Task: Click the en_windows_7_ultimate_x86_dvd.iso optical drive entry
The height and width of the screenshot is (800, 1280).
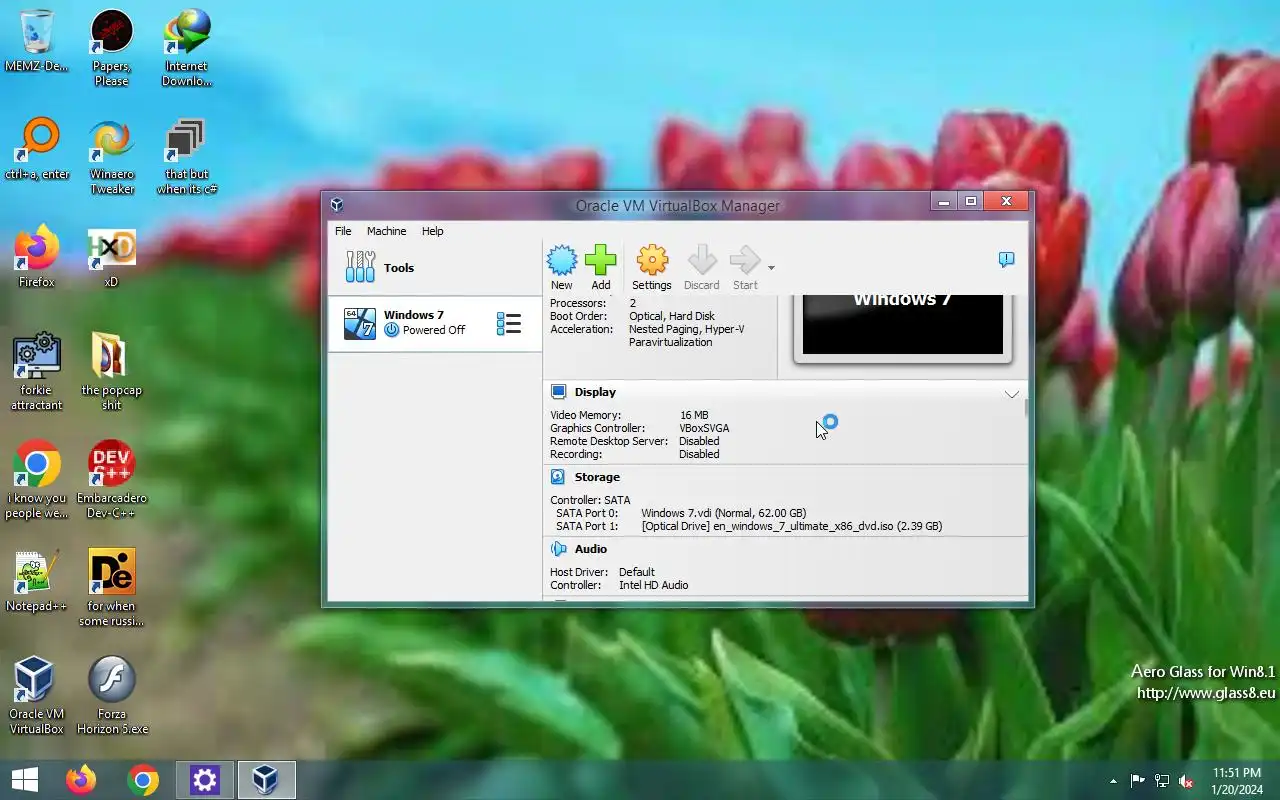Action: click(792, 526)
